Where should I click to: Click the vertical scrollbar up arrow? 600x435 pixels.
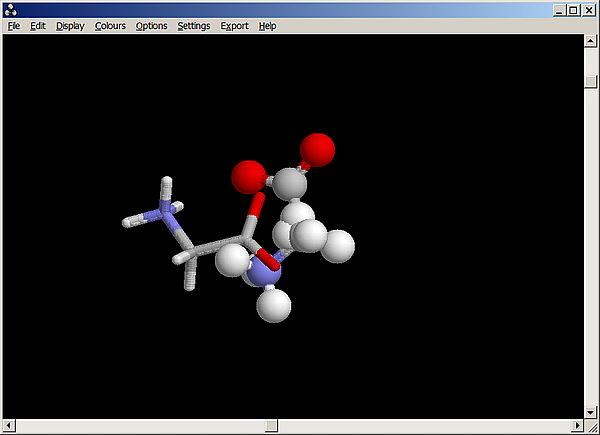[591, 43]
